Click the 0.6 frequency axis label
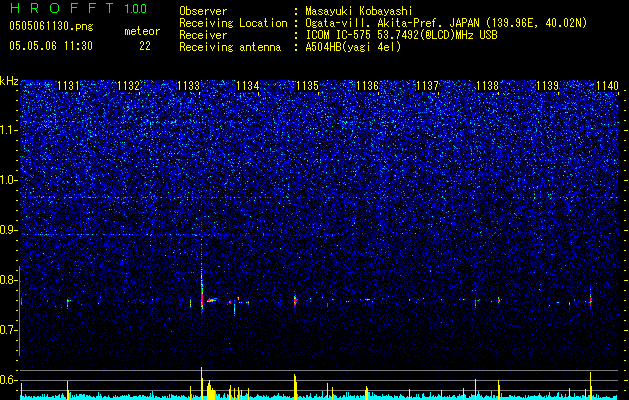 tap(9, 380)
